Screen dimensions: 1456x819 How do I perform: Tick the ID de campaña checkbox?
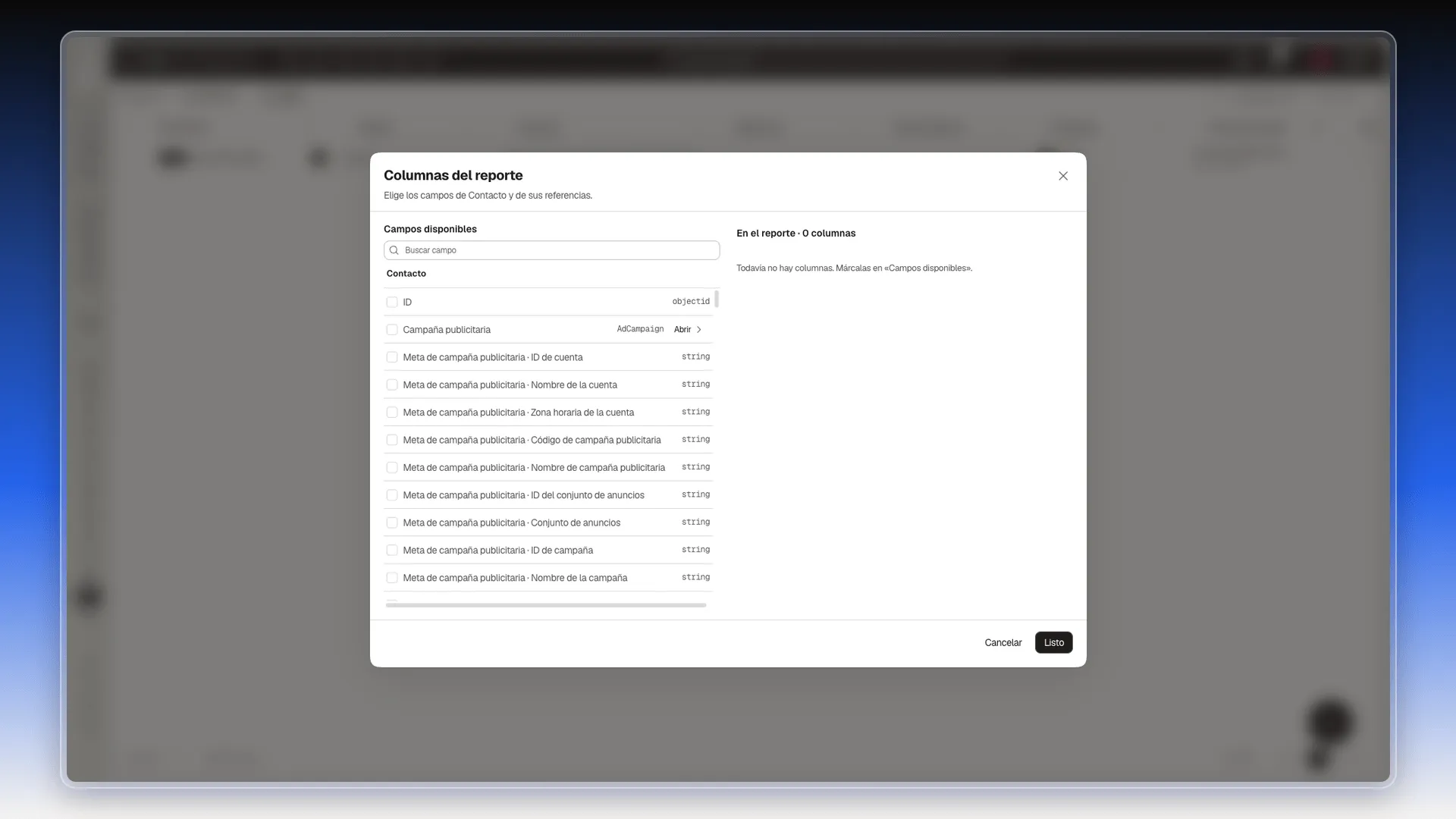pos(392,551)
